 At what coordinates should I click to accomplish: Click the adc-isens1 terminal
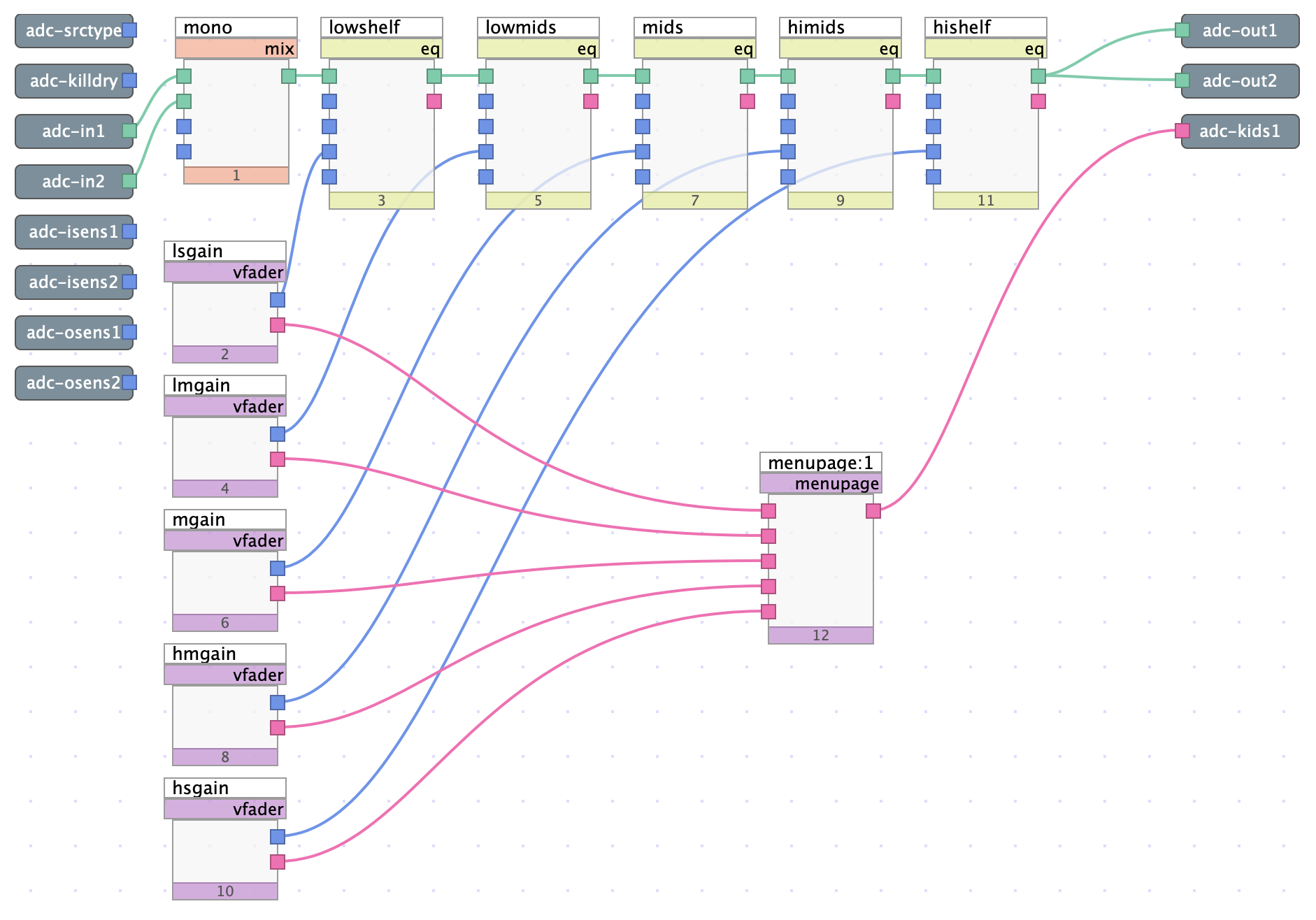(74, 232)
